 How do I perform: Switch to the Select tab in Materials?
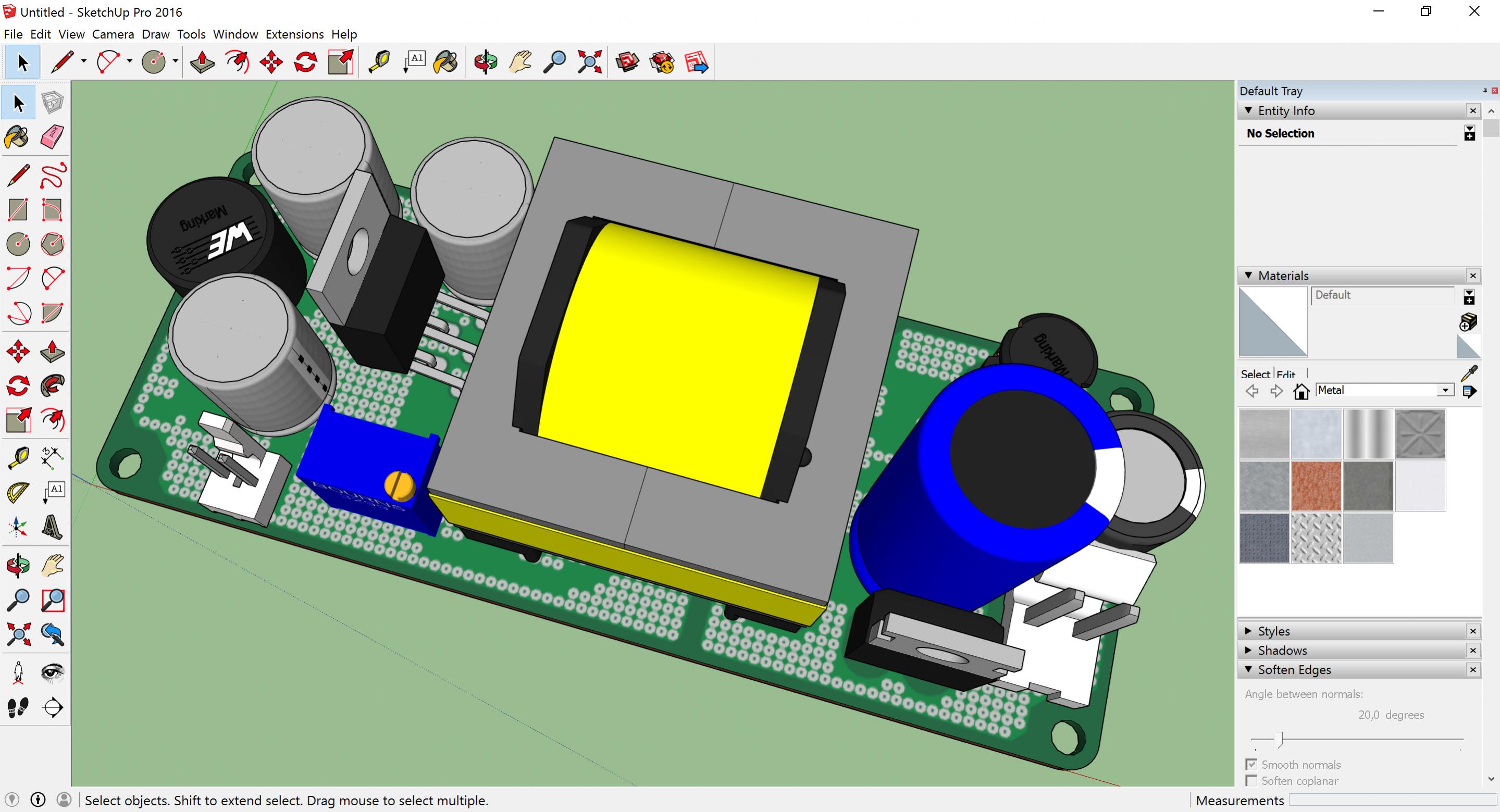[1255, 374]
